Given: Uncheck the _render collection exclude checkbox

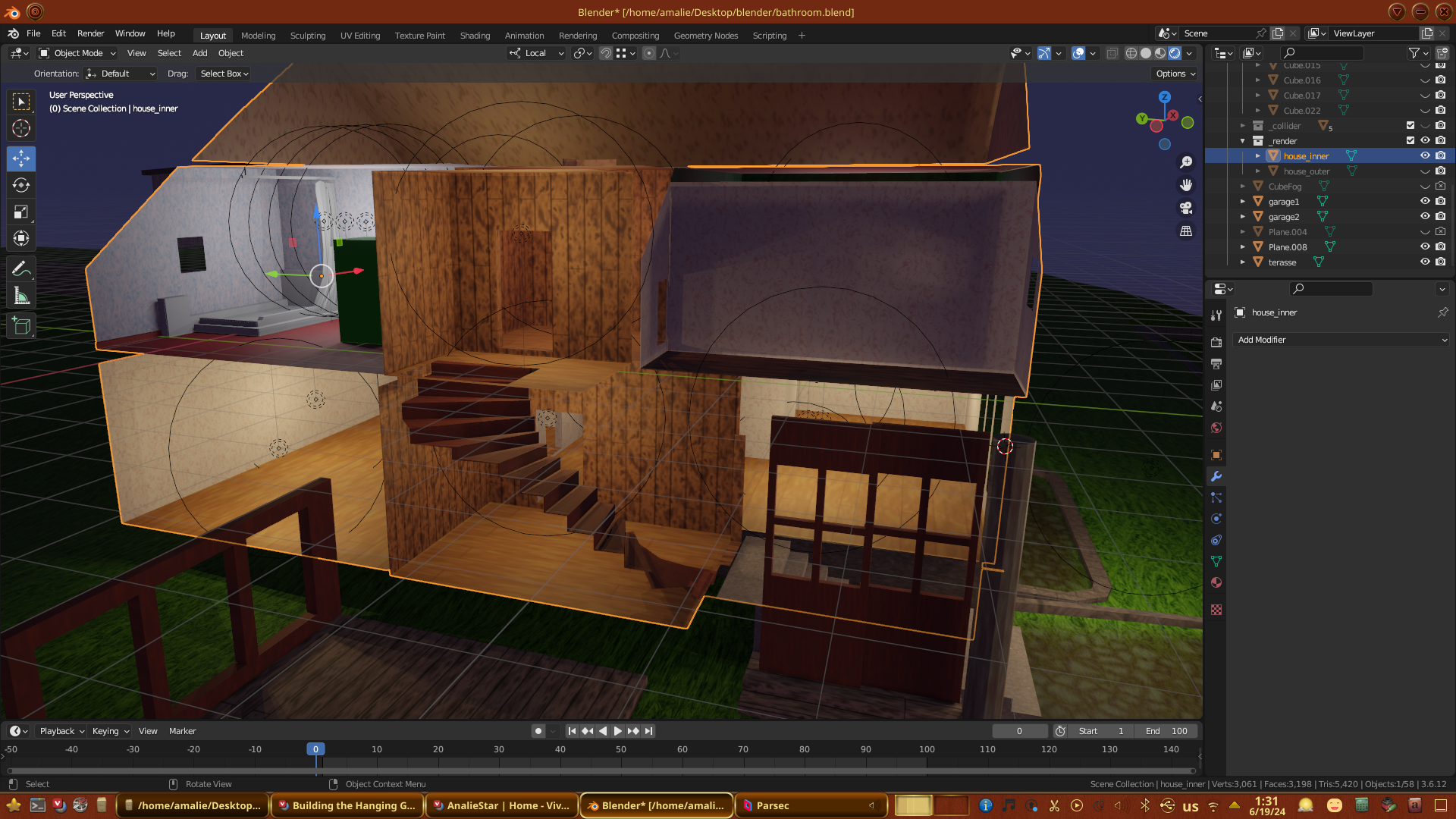Looking at the screenshot, I should coord(1410,140).
